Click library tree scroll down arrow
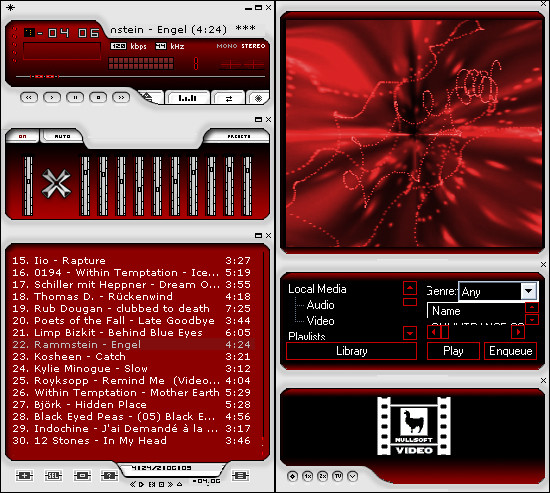 coord(410,333)
